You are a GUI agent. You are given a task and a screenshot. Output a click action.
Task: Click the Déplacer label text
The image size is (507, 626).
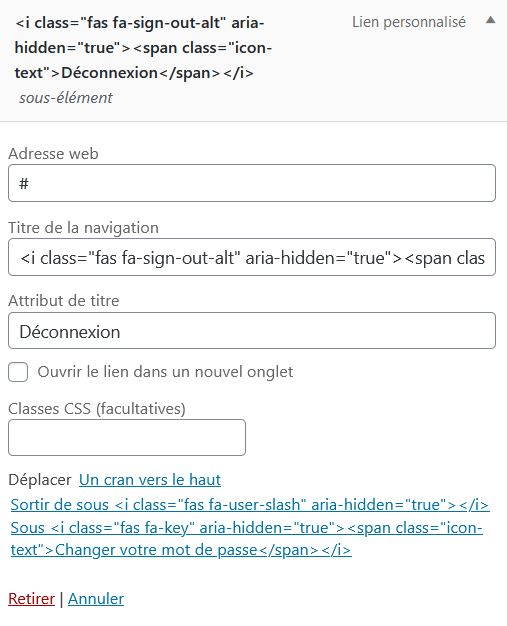[x=40, y=480]
